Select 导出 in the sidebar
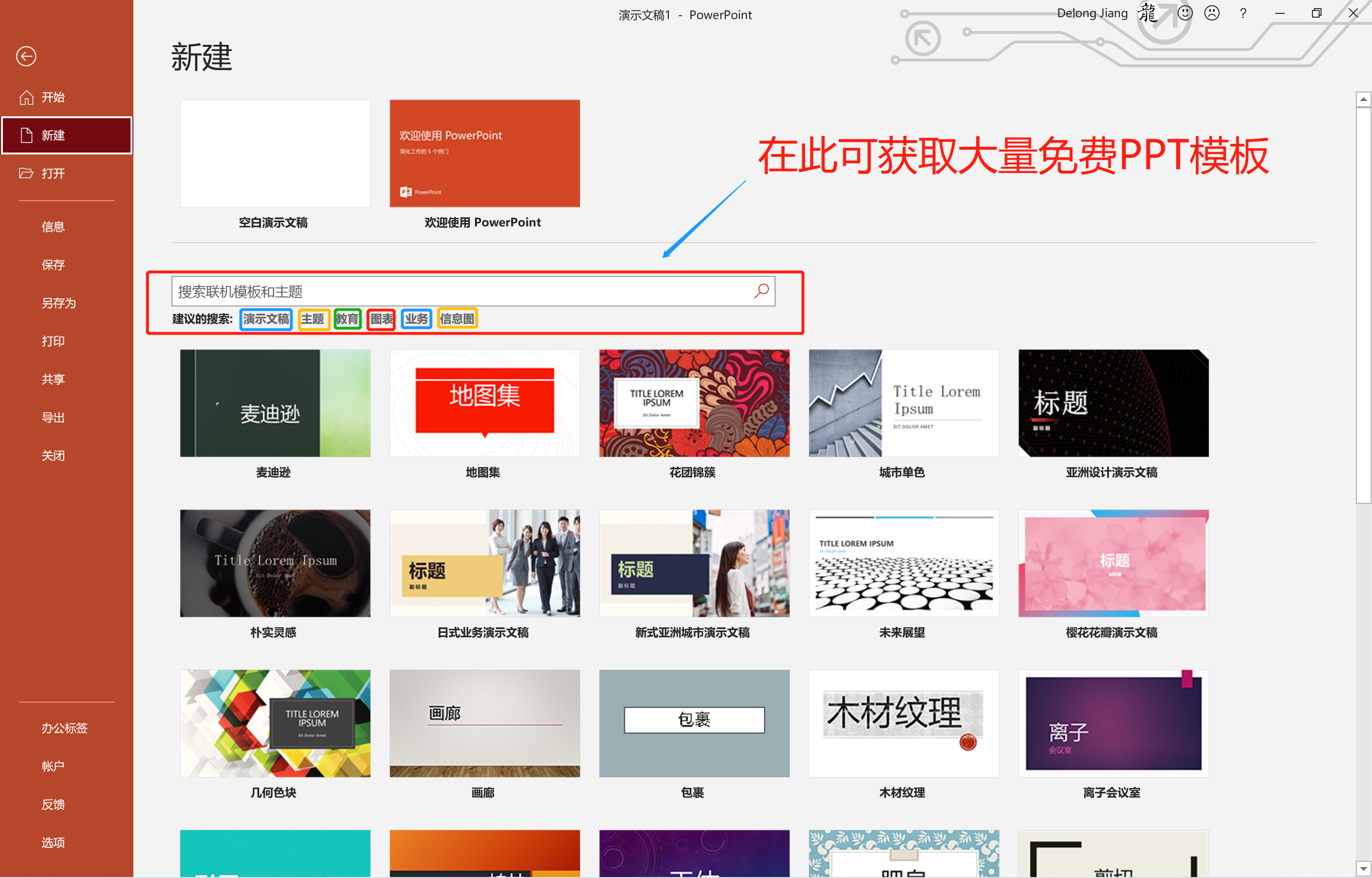This screenshot has height=878, width=1372. [x=53, y=418]
